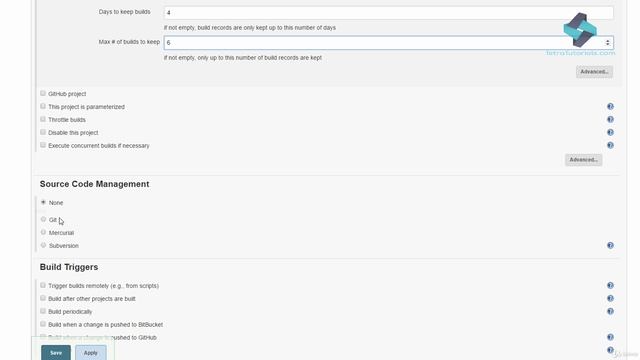
Task: Click the Days to keep builds label
Action: [x=124, y=12]
